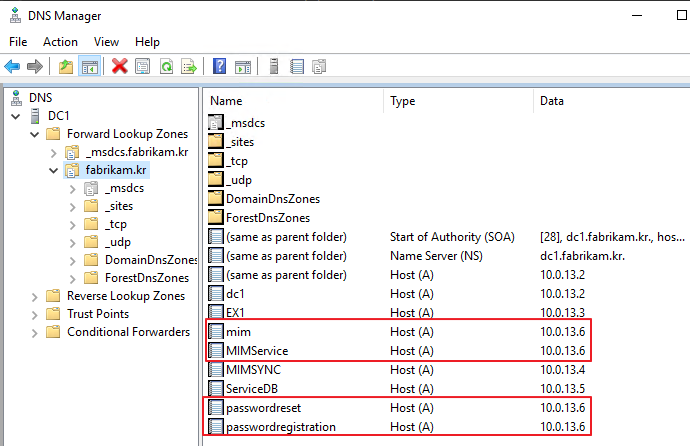Select the _tcp folder name in list

tap(237, 161)
